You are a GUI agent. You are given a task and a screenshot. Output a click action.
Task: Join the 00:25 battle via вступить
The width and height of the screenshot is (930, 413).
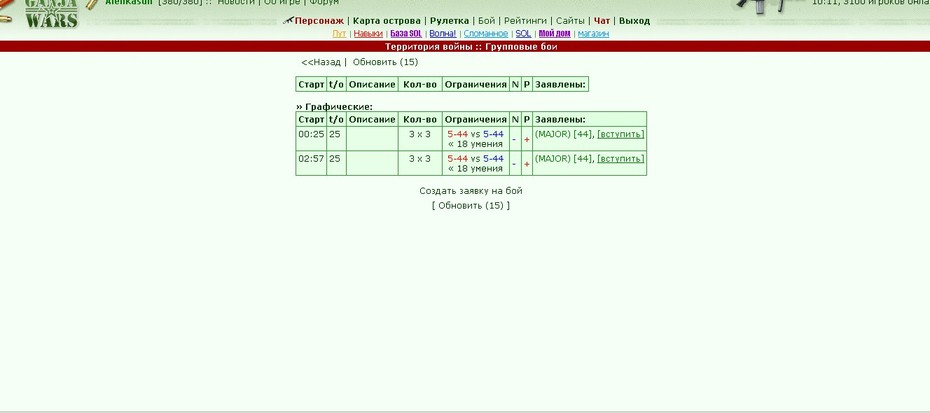pos(620,134)
